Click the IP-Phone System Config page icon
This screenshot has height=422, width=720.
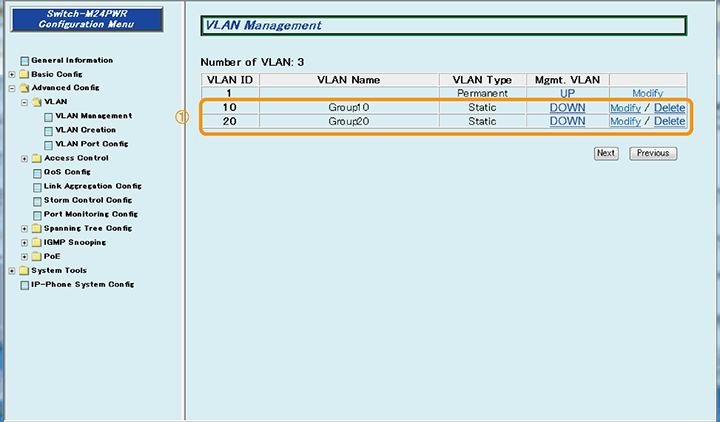coord(24,285)
